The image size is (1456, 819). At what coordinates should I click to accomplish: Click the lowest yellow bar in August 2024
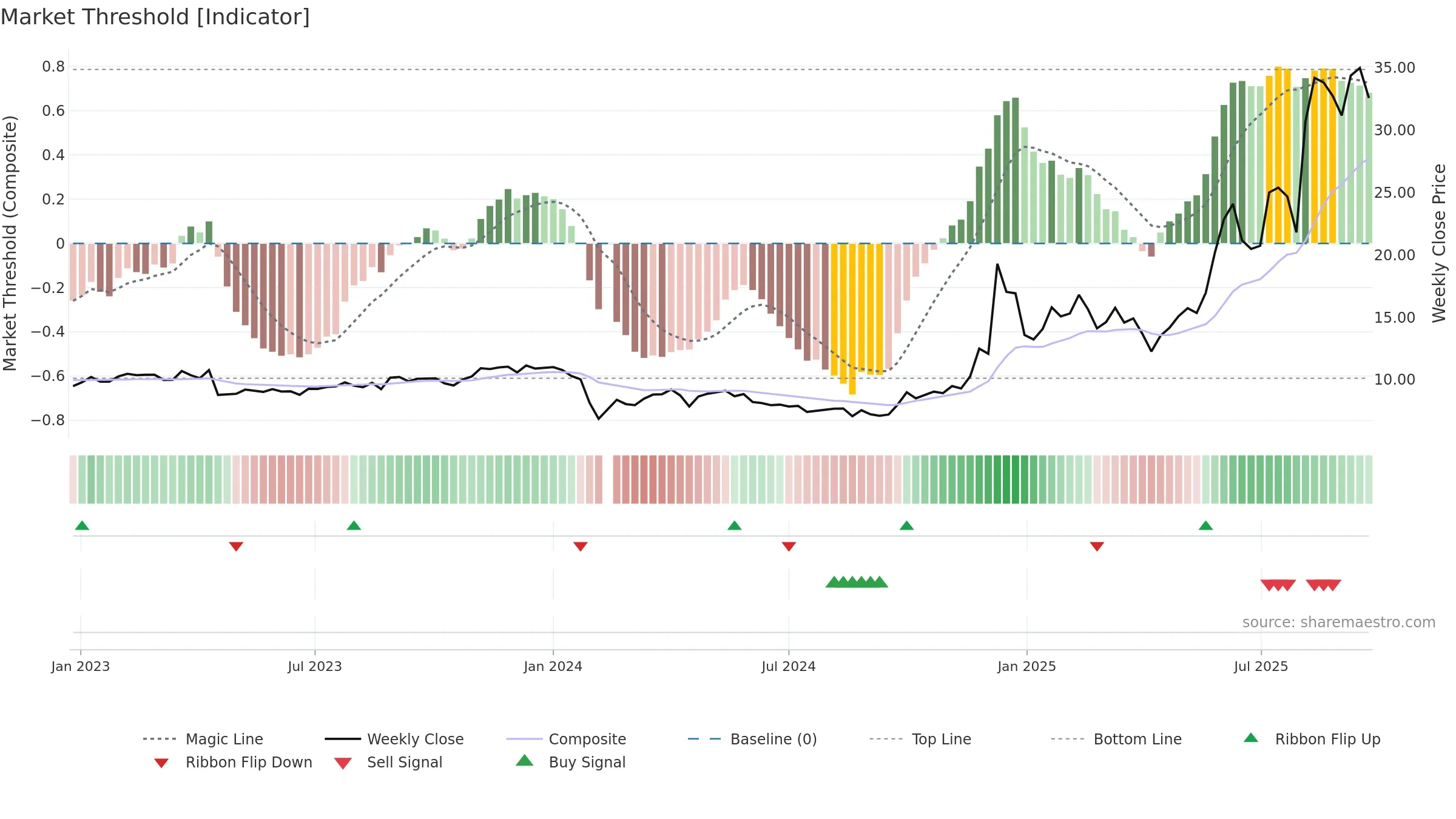pos(852,319)
